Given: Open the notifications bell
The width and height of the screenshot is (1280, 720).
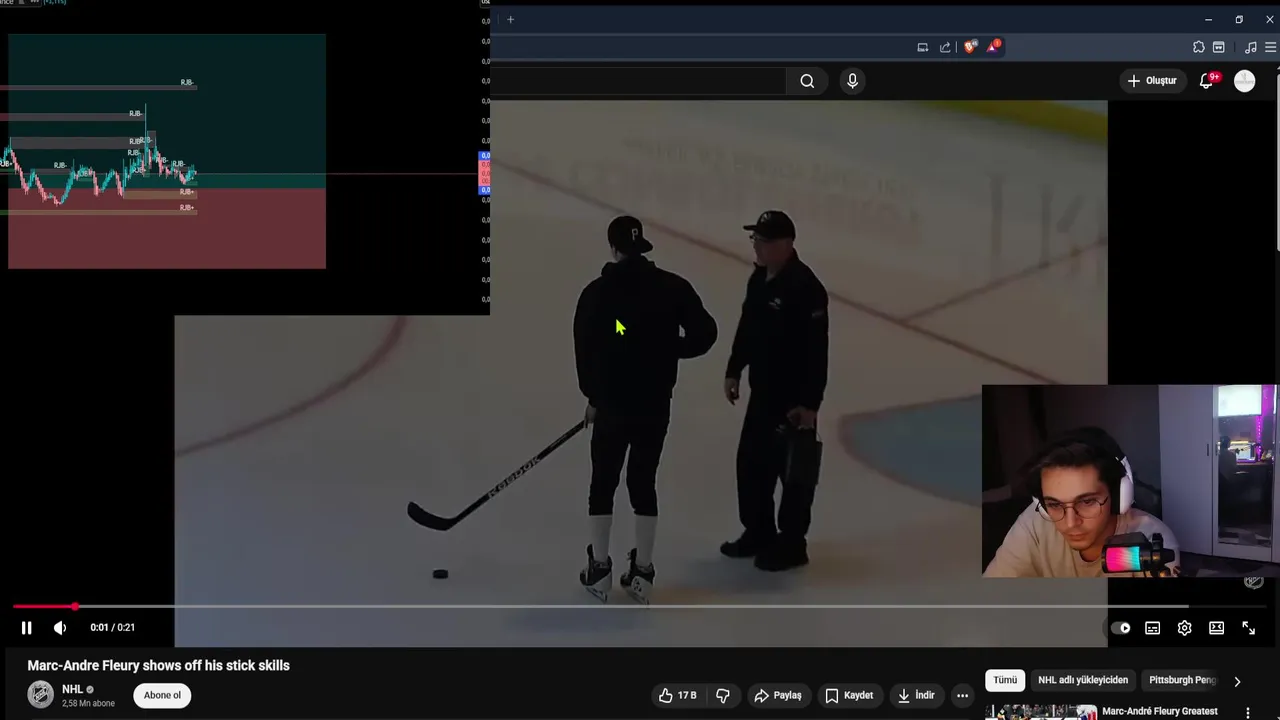Looking at the screenshot, I should (1207, 81).
